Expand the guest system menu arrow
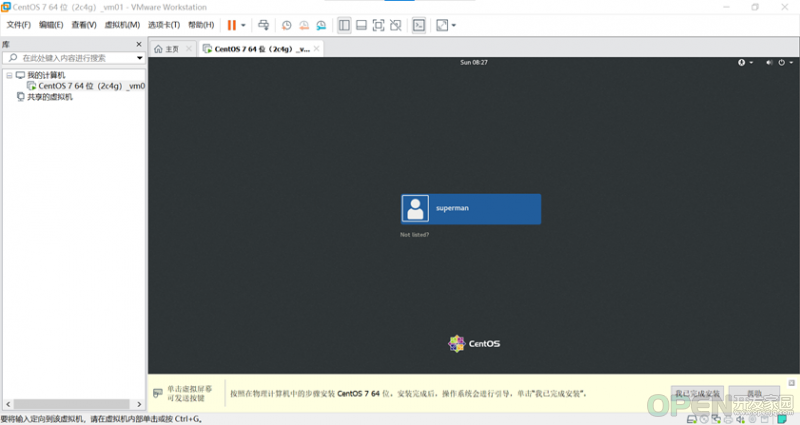Viewport: 800px width, 425px height. (x=791, y=62)
